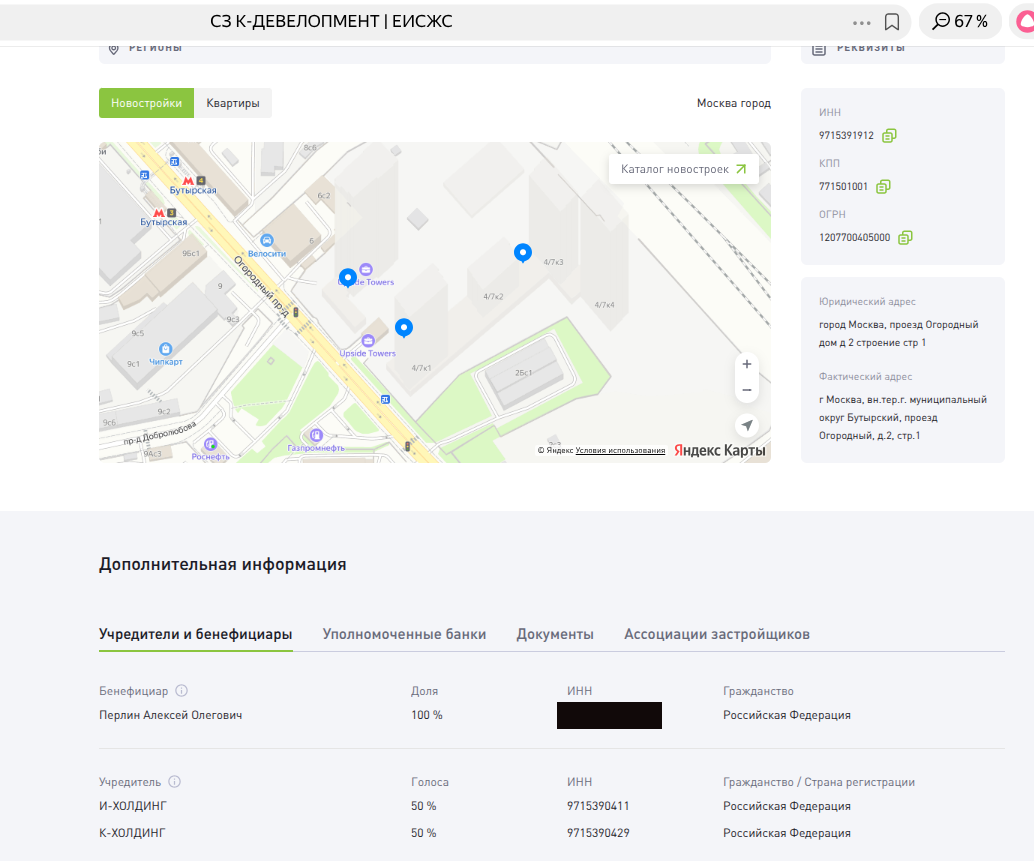1034x861 pixels.
Task: Copy the КПП number 771501001
Action: pos(883,187)
